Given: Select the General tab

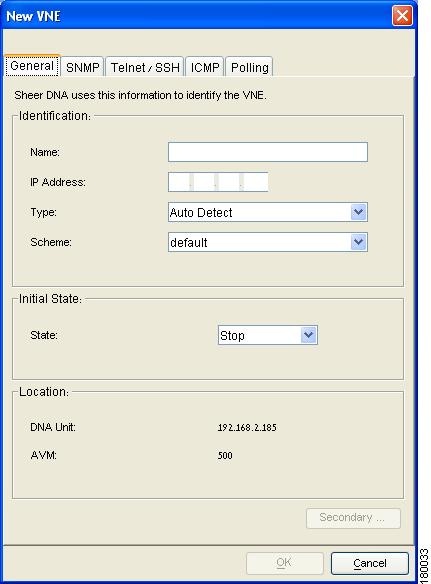Looking at the screenshot, I should point(32,66).
